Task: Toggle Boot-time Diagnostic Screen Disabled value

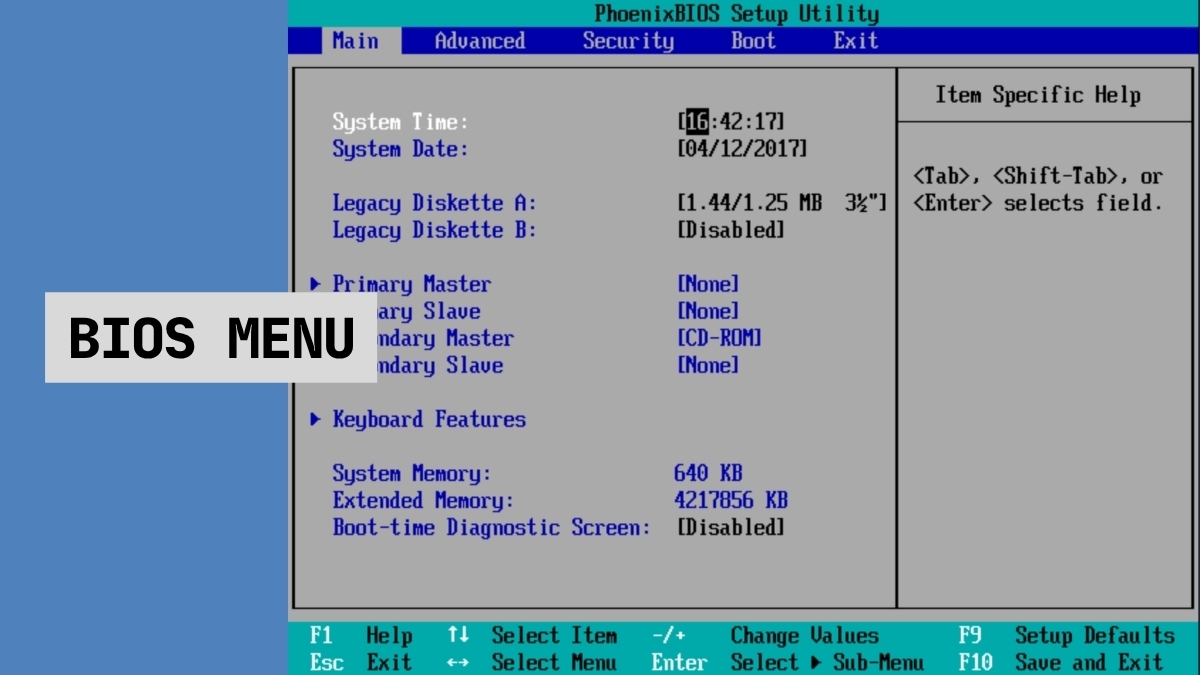Action: (x=731, y=527)
